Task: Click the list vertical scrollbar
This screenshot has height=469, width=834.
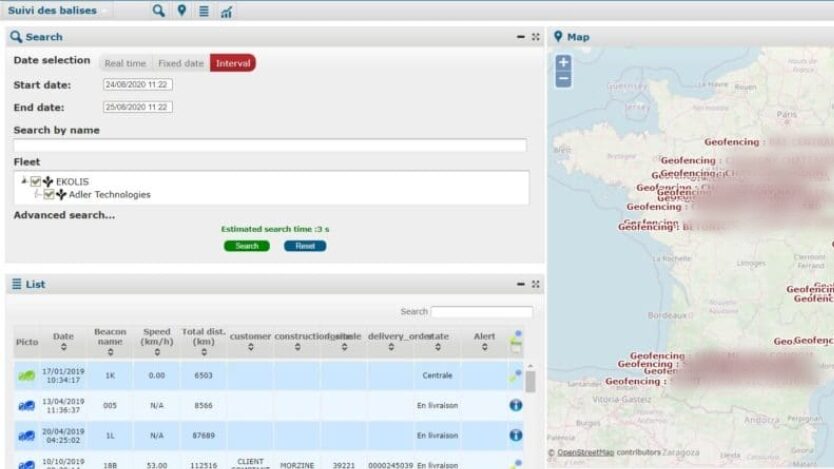Action: pyautogui.click(x=530, y=382)
